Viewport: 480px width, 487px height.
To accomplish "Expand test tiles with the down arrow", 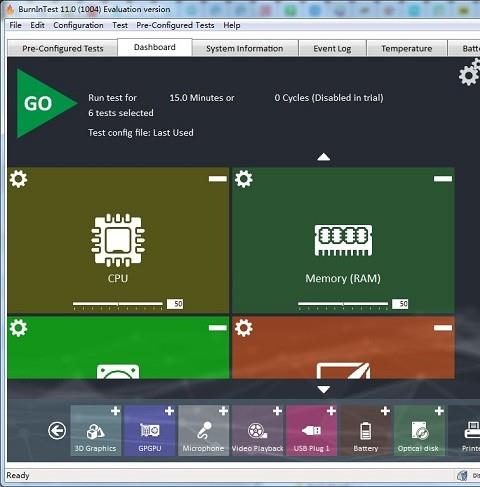I will [324, 389].
